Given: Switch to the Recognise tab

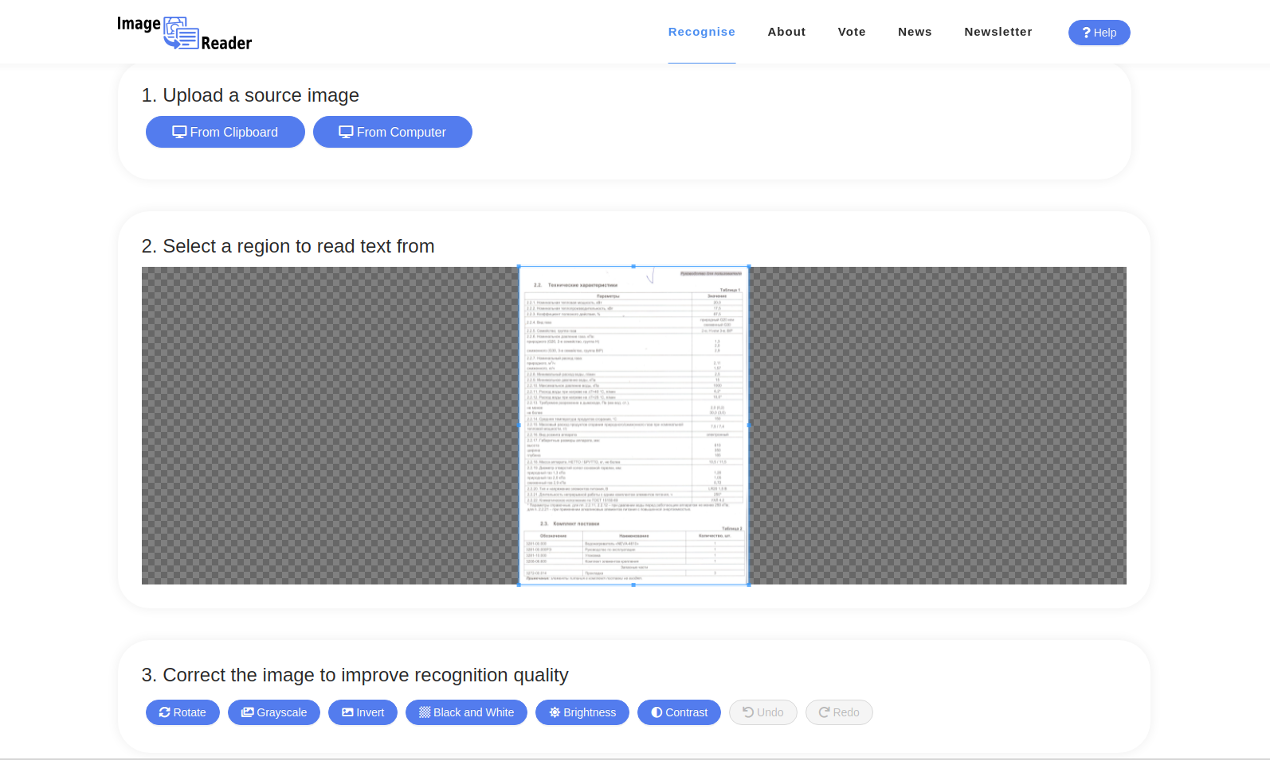Looking at the screenshot, I should [702, 32].
